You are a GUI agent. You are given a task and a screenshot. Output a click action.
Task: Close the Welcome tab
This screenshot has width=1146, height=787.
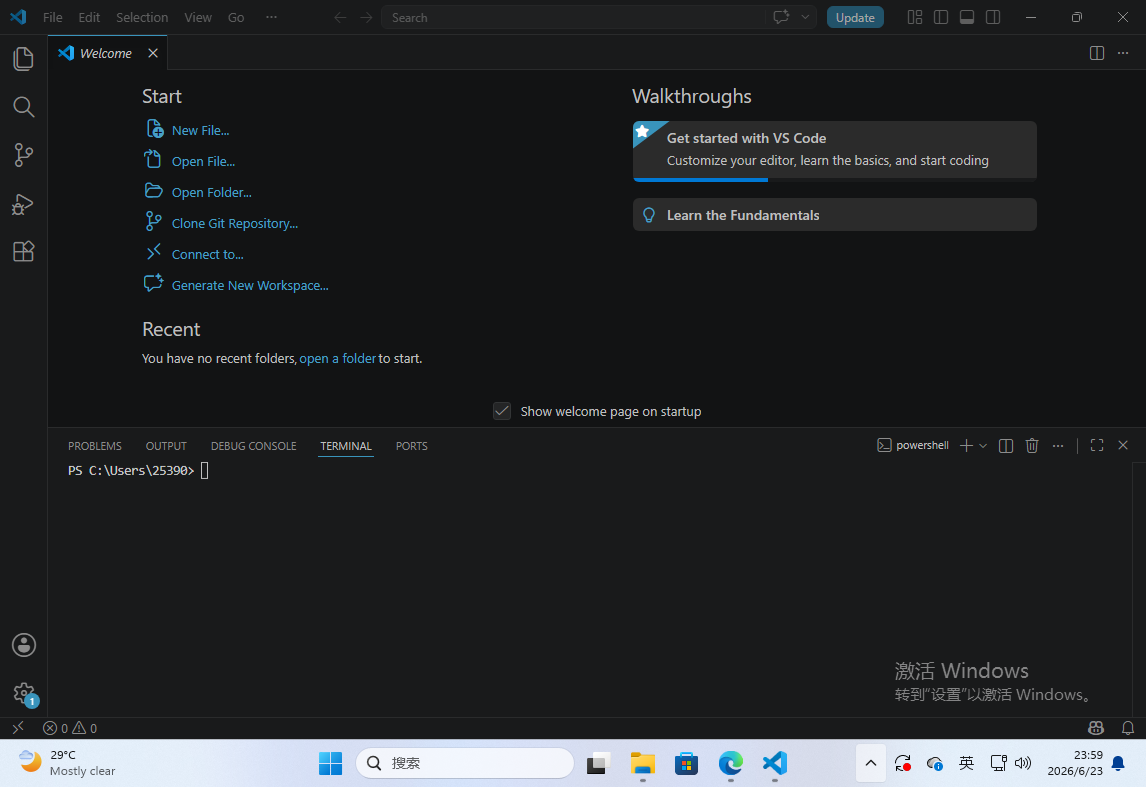point(153,53)
